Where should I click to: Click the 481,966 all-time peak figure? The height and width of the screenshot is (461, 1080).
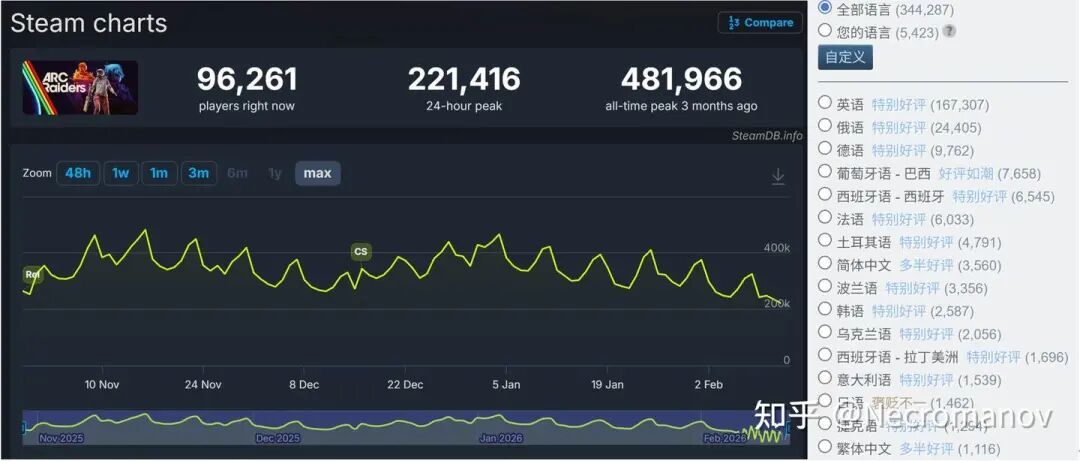pyautogui.click(x=681, y=79)
